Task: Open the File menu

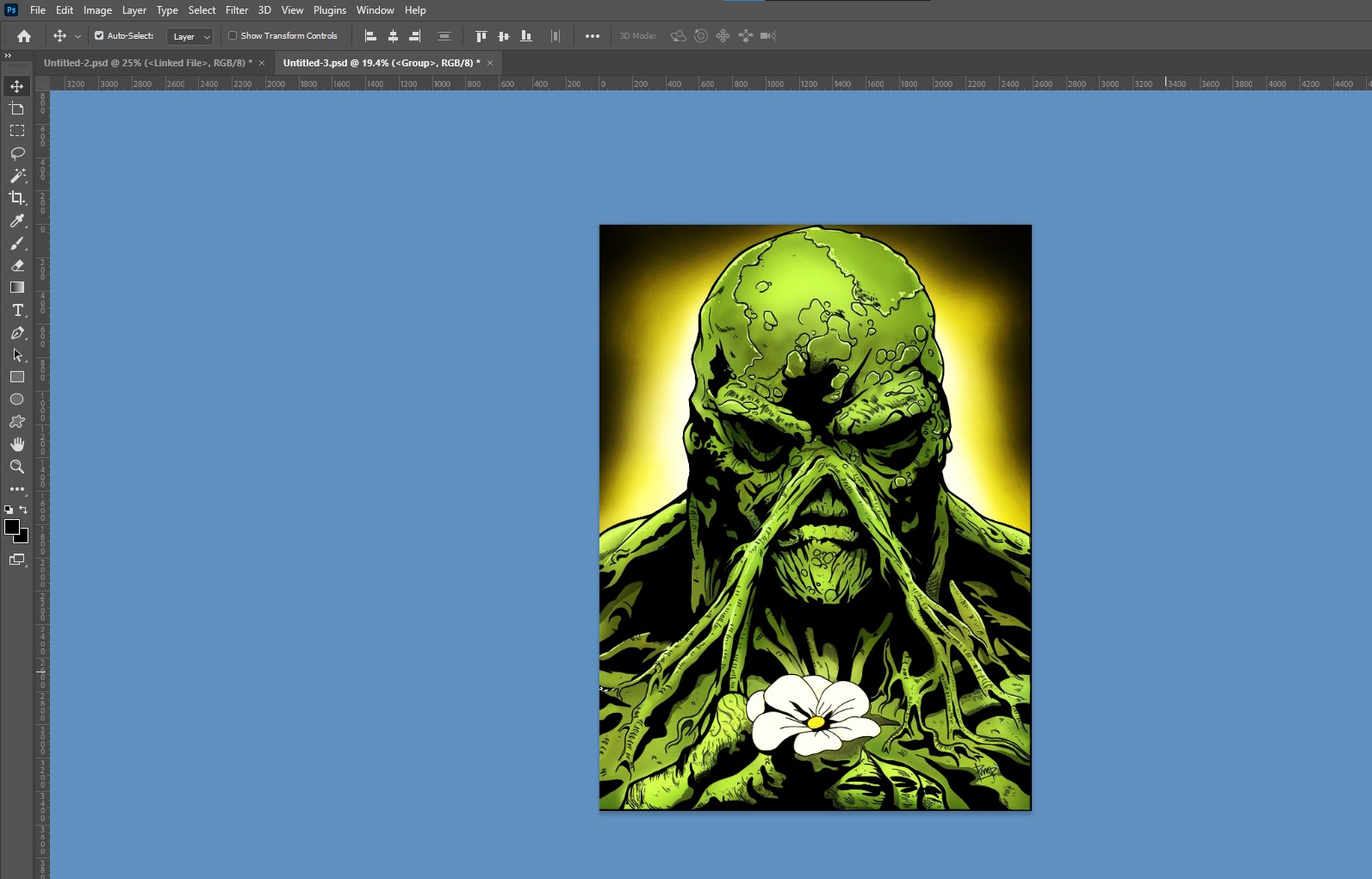Action: click(x=38, y=10)
